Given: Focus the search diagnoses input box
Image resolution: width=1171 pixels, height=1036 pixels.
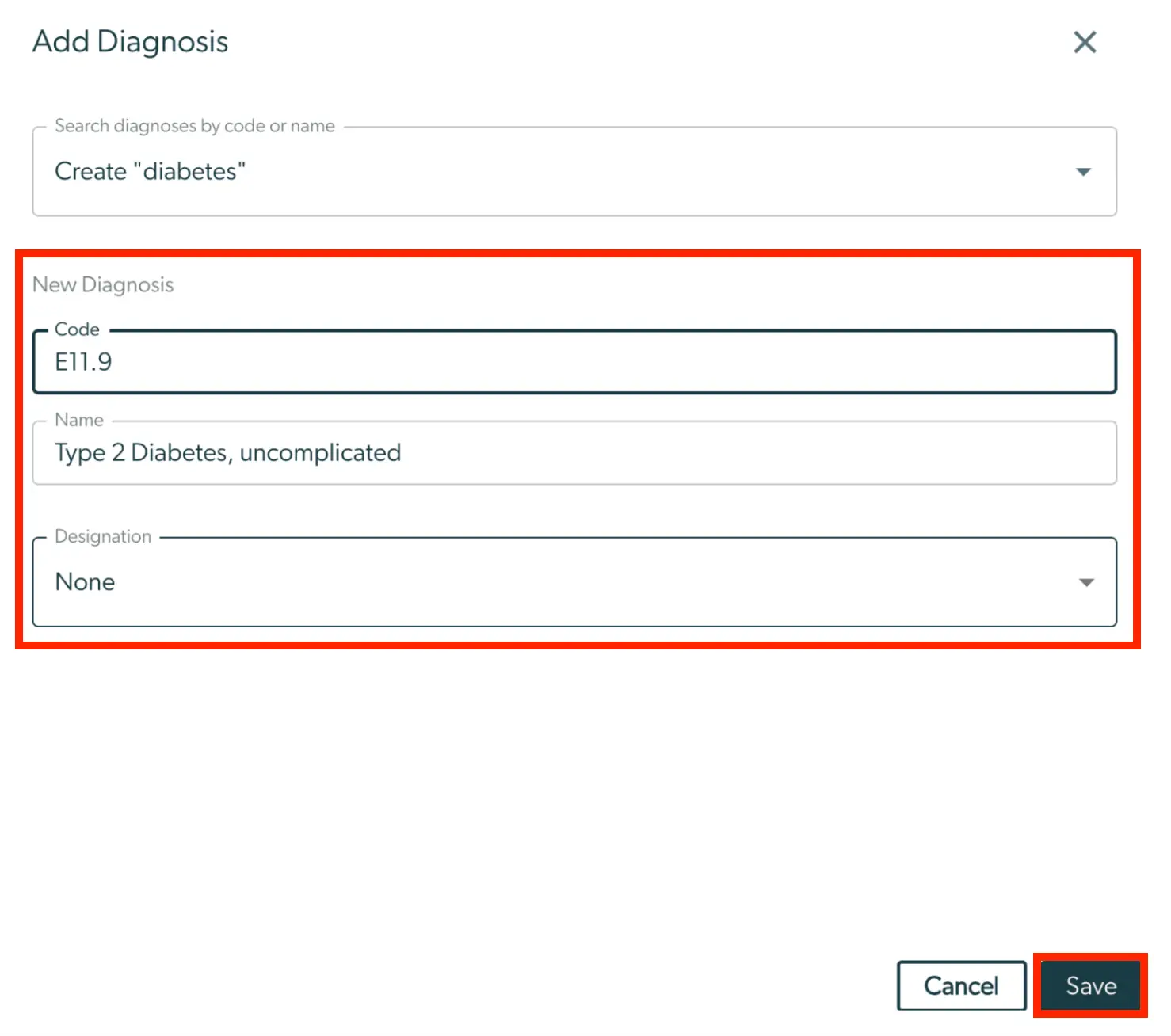Looking at the screenshot, I should click(555, 171).
